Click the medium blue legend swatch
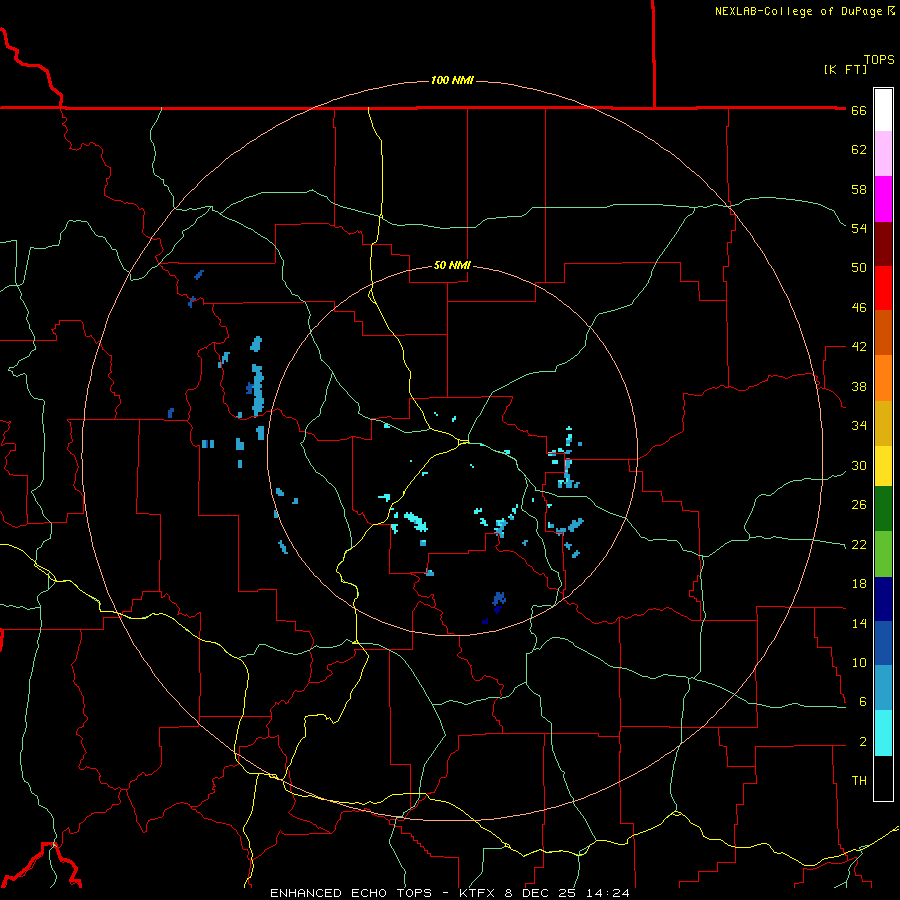This screenshot has height=900, width=900. (x=883, y=643)
